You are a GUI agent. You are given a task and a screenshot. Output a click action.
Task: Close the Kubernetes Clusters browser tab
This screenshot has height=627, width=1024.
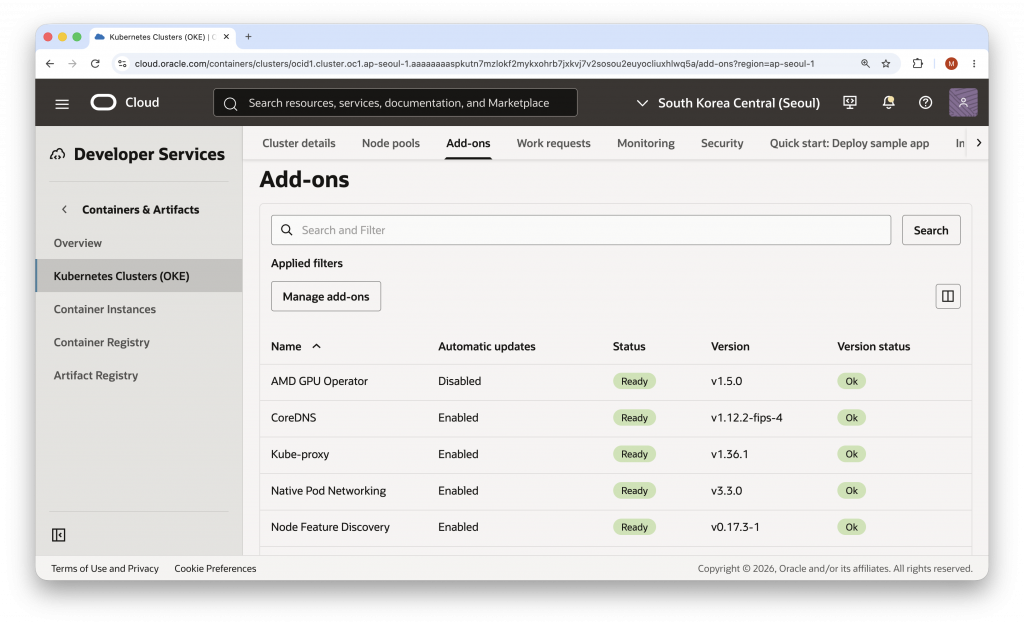pyautogui.click(x=226, y=37)
